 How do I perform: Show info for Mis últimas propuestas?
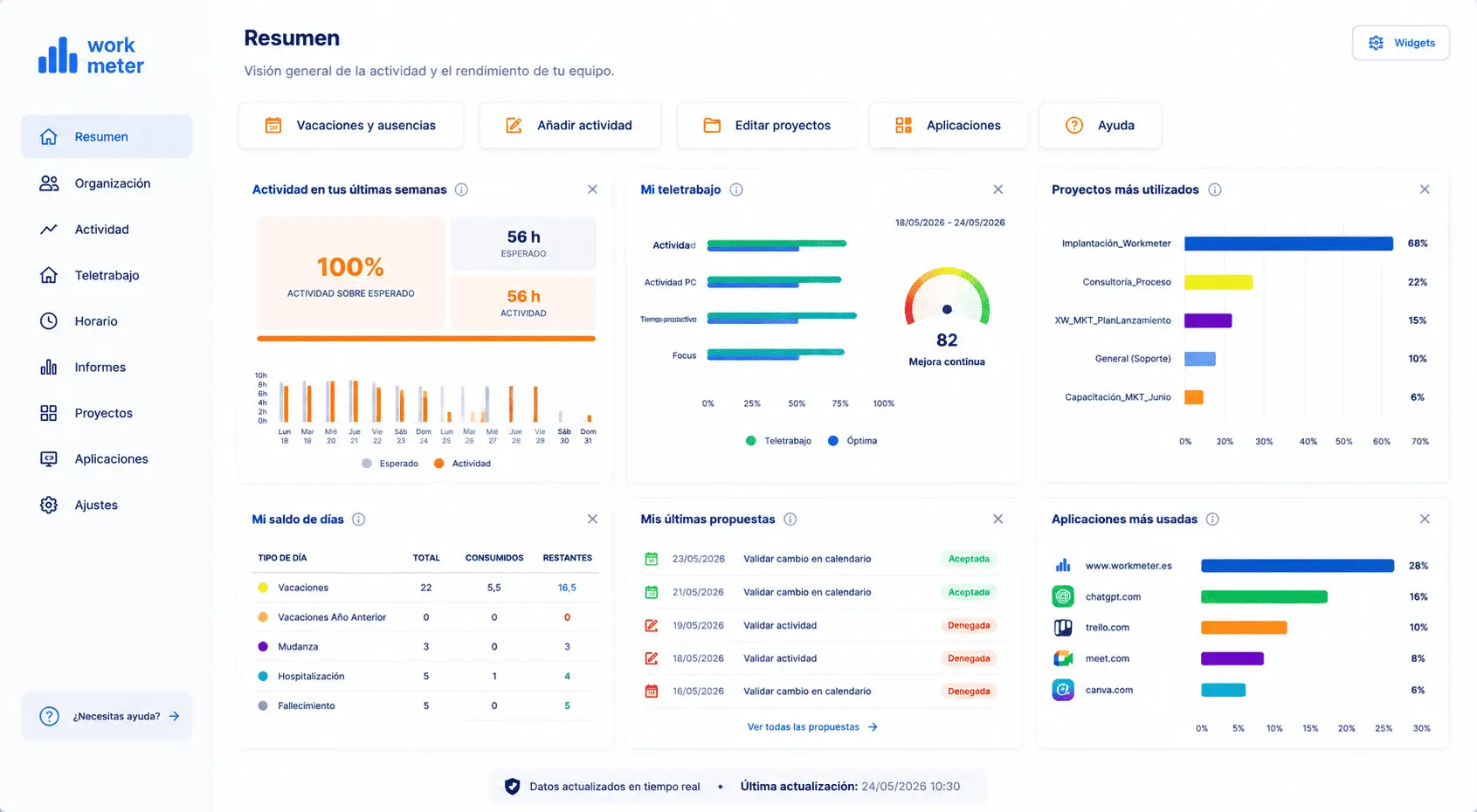tap(790, 520)
